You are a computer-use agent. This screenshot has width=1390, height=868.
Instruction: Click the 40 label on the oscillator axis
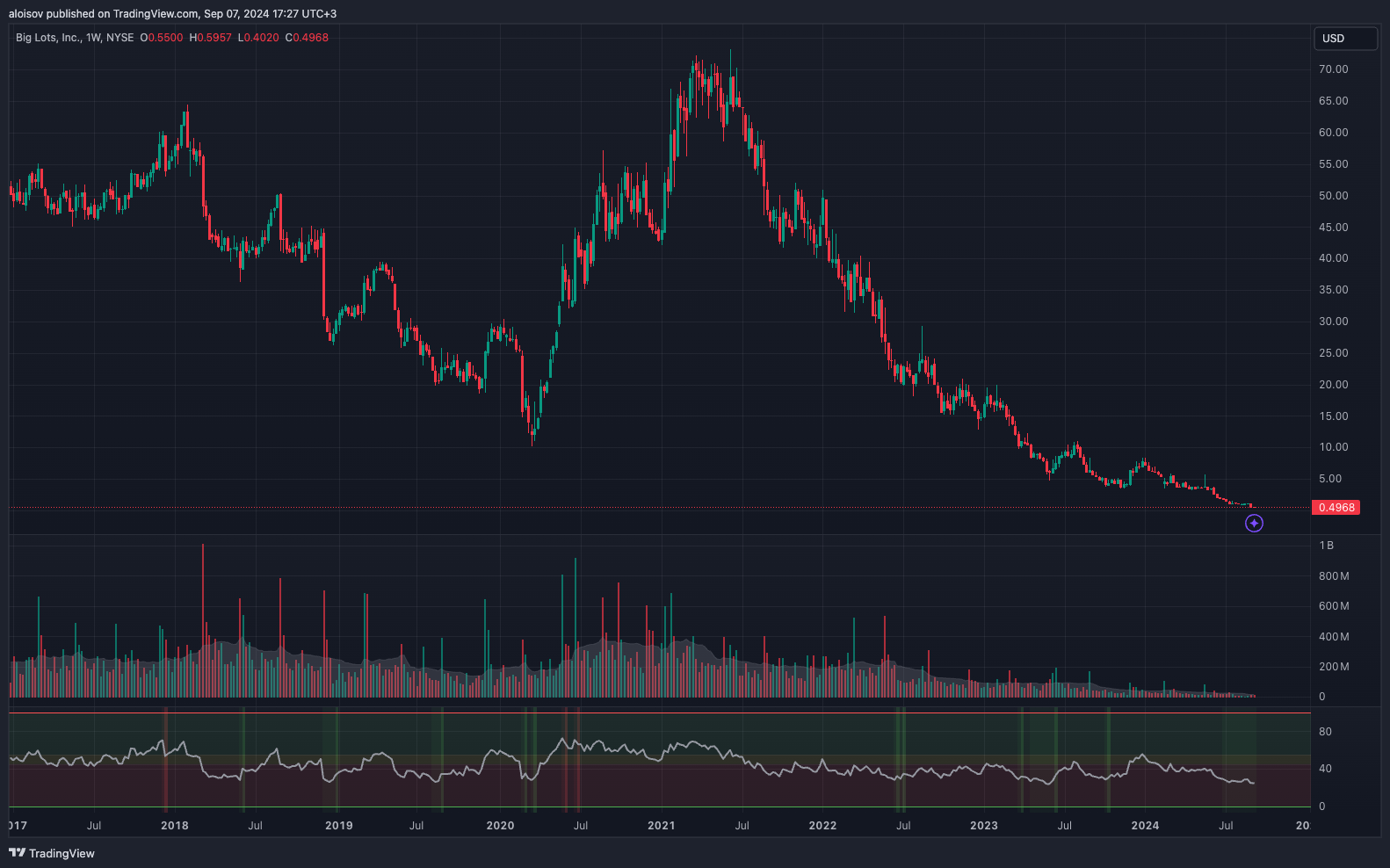(1325, 769)
